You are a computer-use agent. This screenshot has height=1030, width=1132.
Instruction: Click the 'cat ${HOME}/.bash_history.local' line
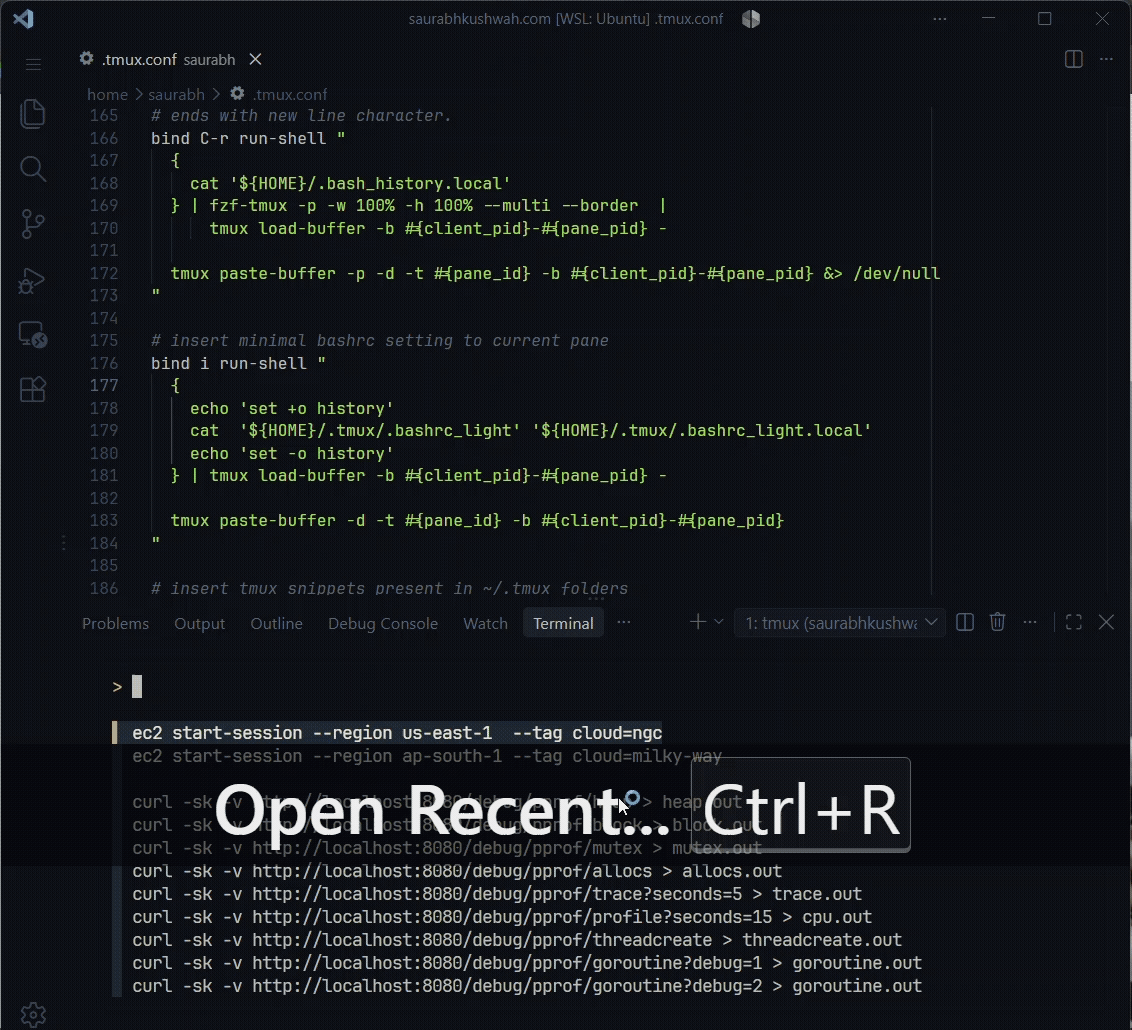point(350,183)
